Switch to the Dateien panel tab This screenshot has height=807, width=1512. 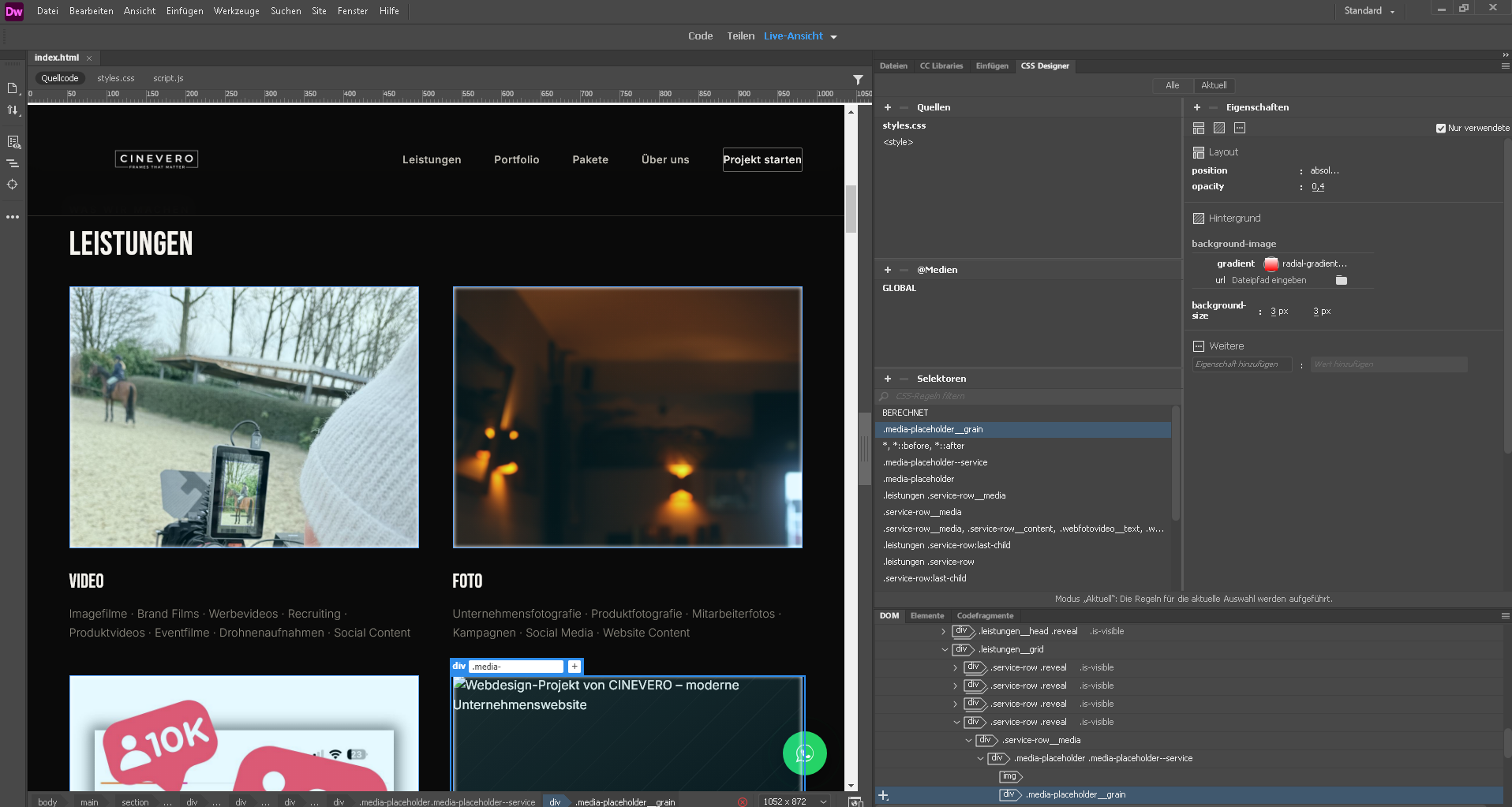[x=893, y=66]
